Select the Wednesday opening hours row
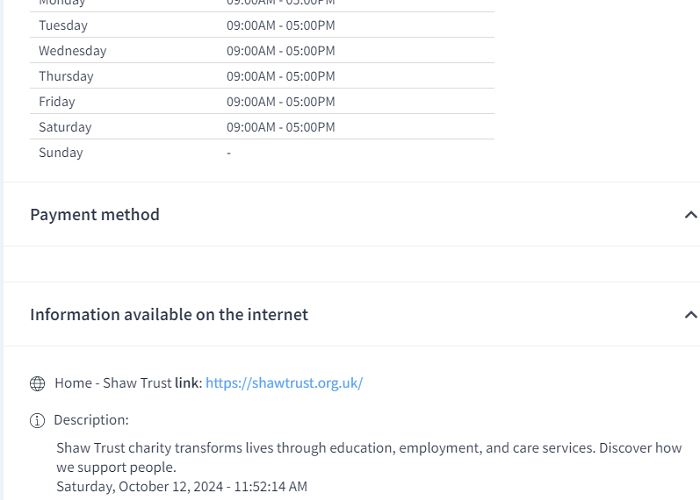The height and width of the screenshot is (500, 700). [262, 51]
